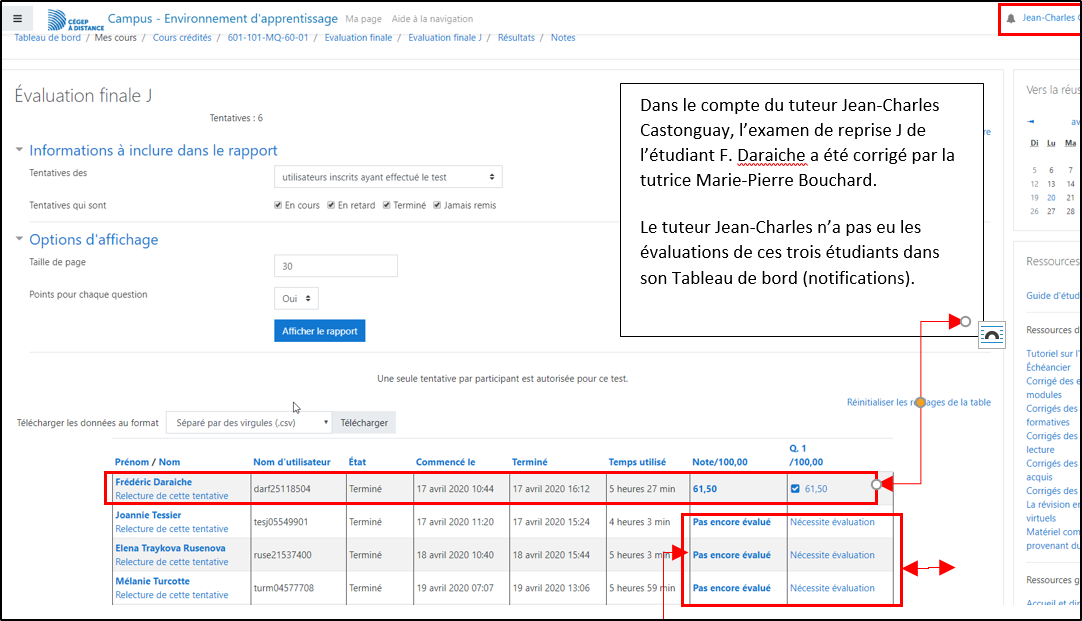Open the Tentatives des dropdown

pyautogui.click(x=388, y=177)
